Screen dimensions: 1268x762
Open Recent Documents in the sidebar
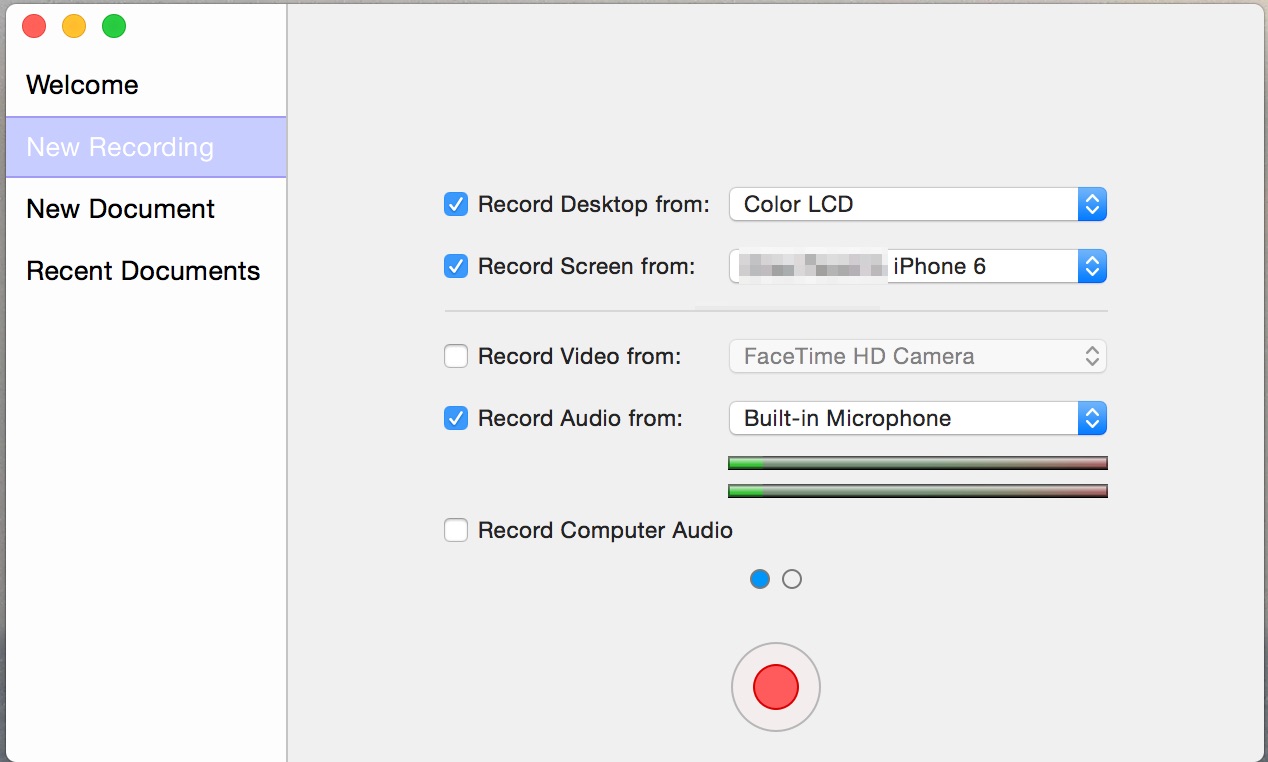click(x=143, y=271)
